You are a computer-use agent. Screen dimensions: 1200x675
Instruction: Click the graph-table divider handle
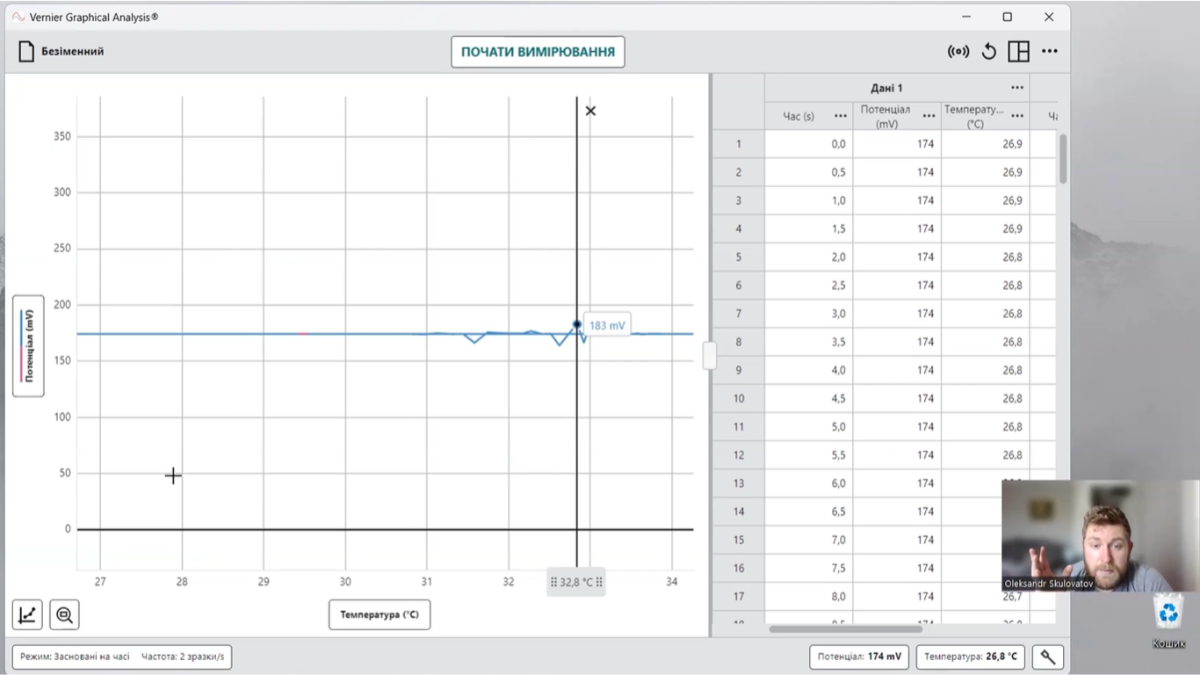click(709, 355)
